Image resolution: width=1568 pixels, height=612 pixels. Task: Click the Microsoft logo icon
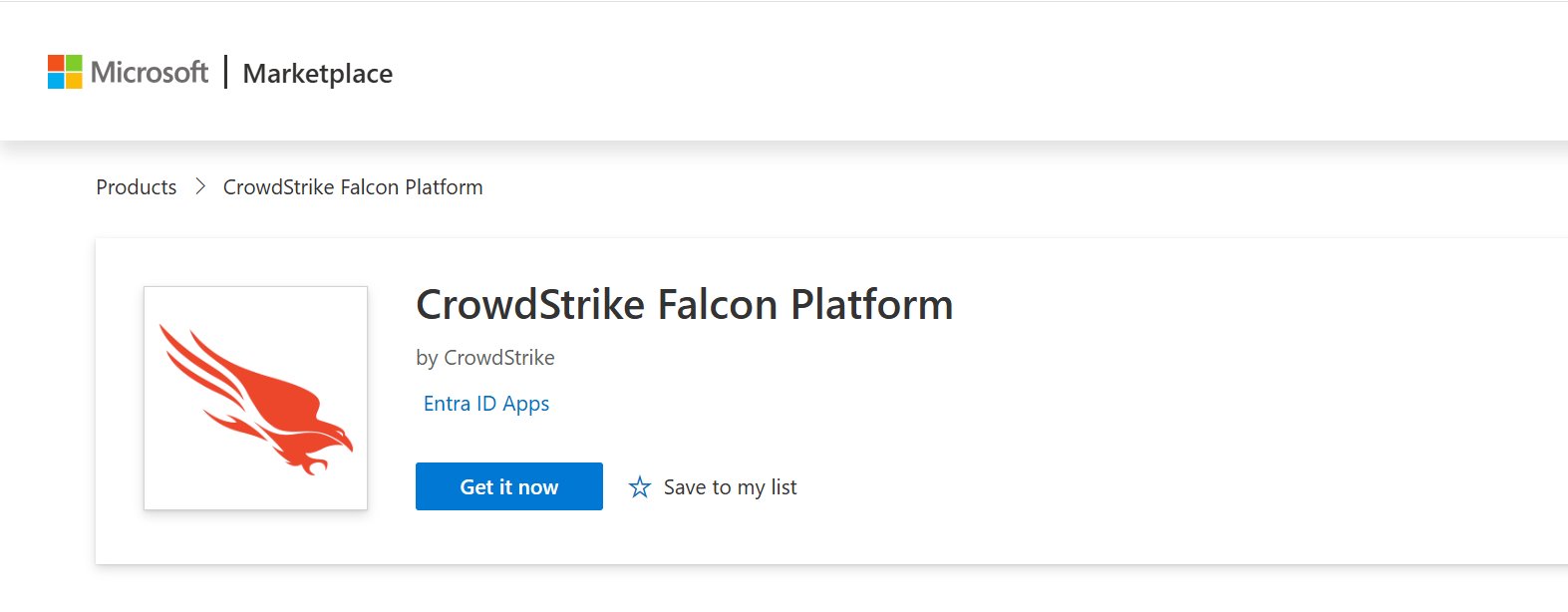[65, 72]
